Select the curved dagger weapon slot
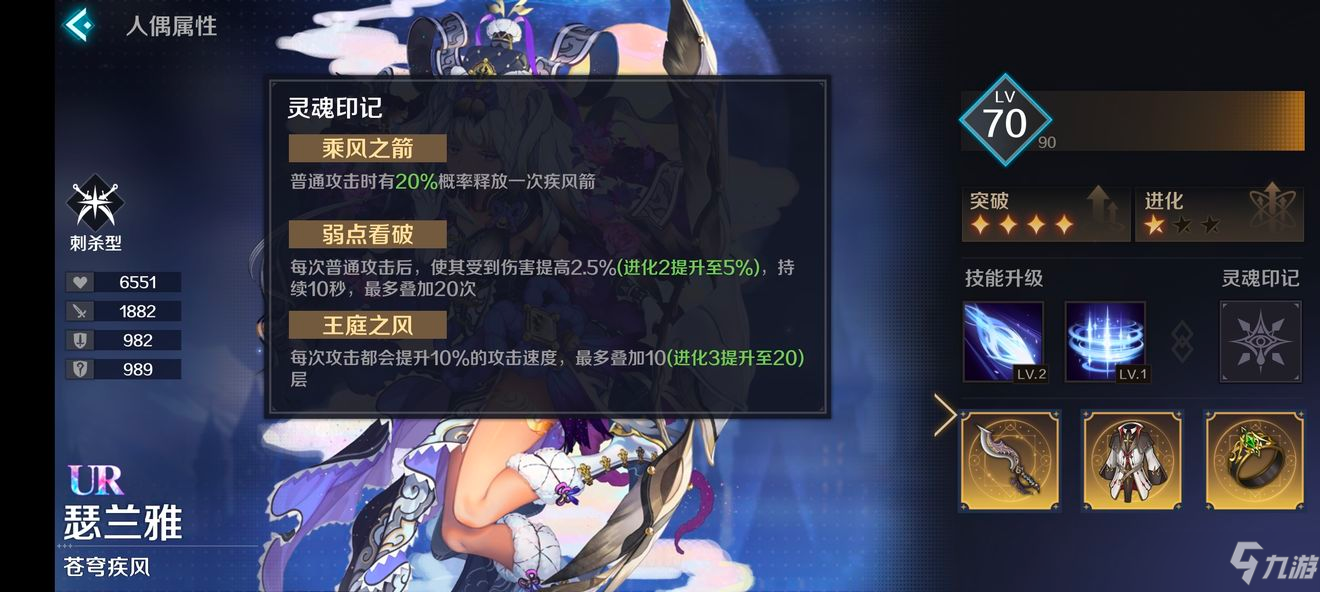The width and height of the screenshot is (1320, 592). [1010, 460]
